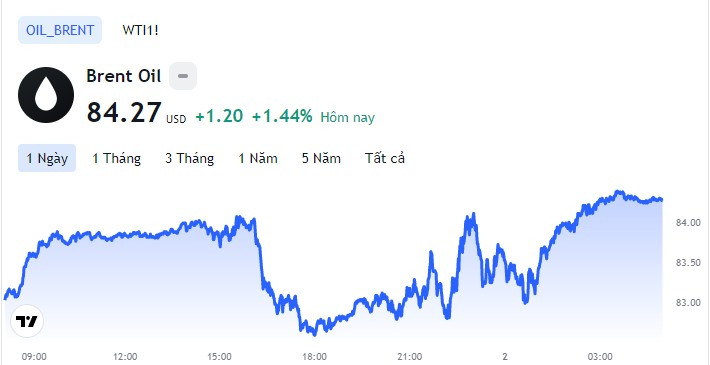Show the Tất cả full history range
The height and width of the screenshot is (365, 710).
tap(385, 158)
